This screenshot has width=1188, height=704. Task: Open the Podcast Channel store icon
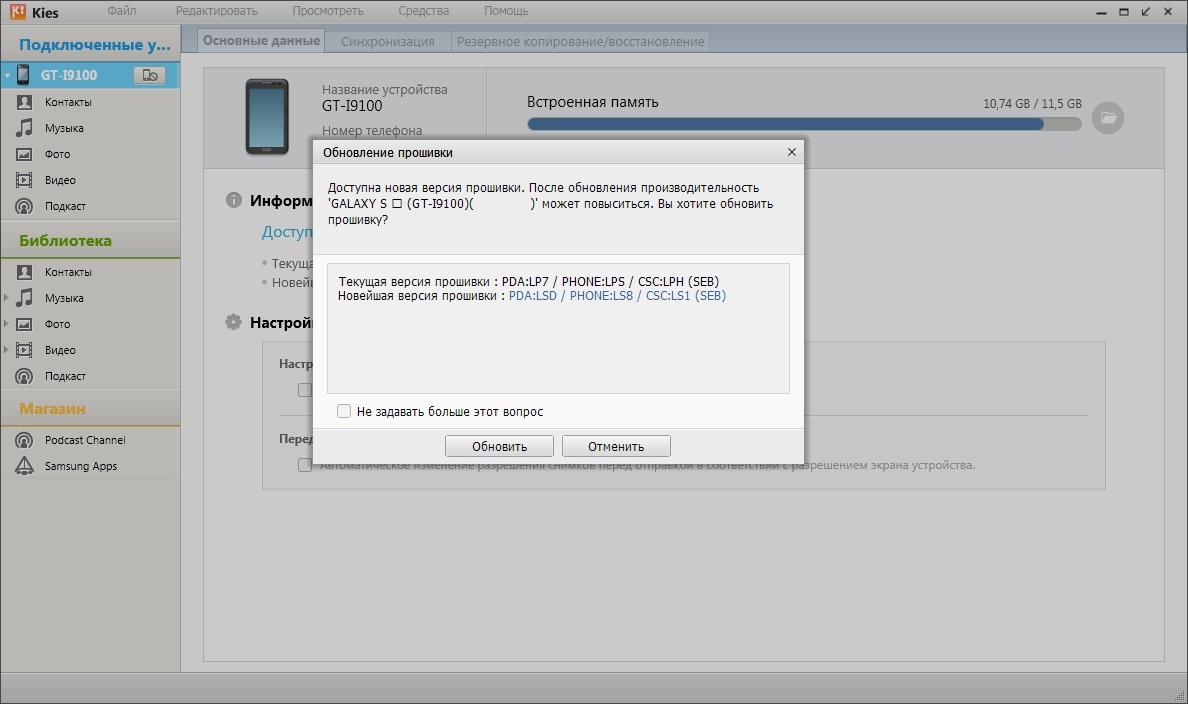pyautogui.click(x=24, y=440)
